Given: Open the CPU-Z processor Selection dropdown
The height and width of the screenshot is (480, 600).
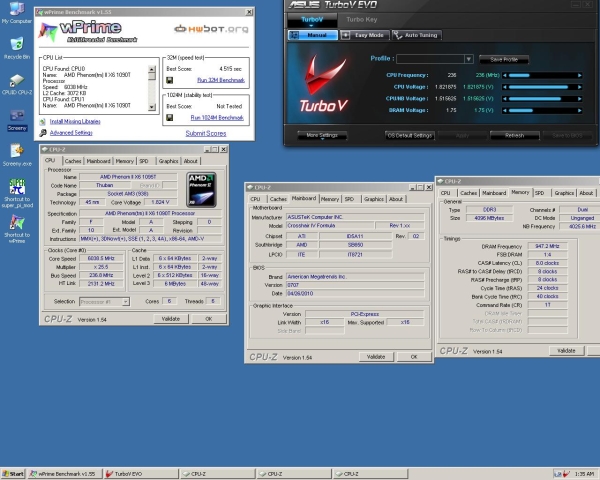Looking at the screenshot, I should (x=125, y=302).
